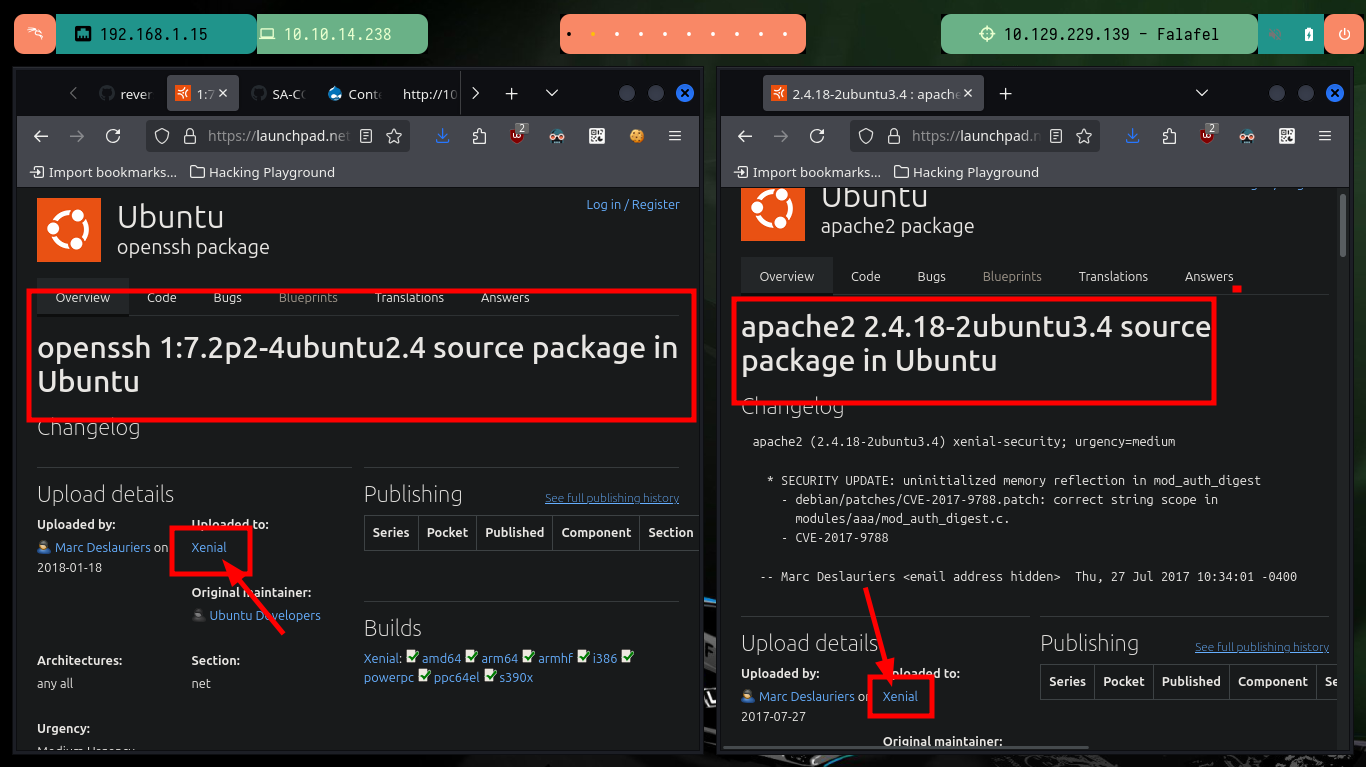This screenshot has width=1366, height=767.
Task: Open the Ubuntu Developers maintainer link
Action: (265, 615)
